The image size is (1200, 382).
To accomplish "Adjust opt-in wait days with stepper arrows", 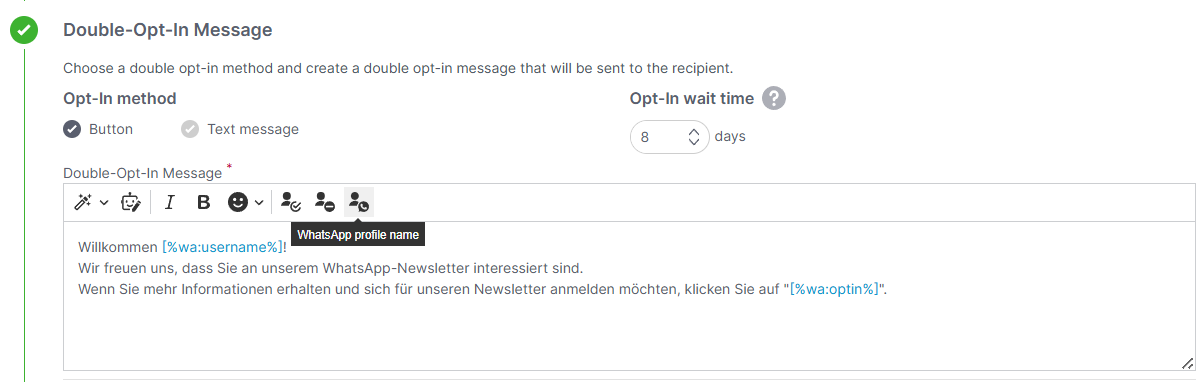I will coord(694,137).
